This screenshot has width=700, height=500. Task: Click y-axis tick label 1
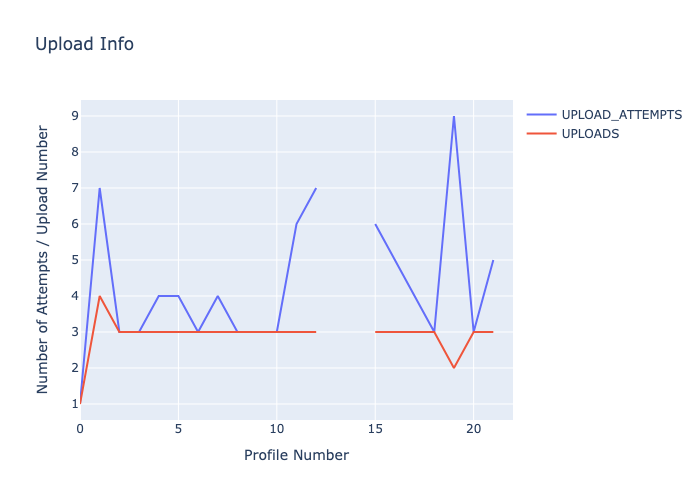pos(74,404)
